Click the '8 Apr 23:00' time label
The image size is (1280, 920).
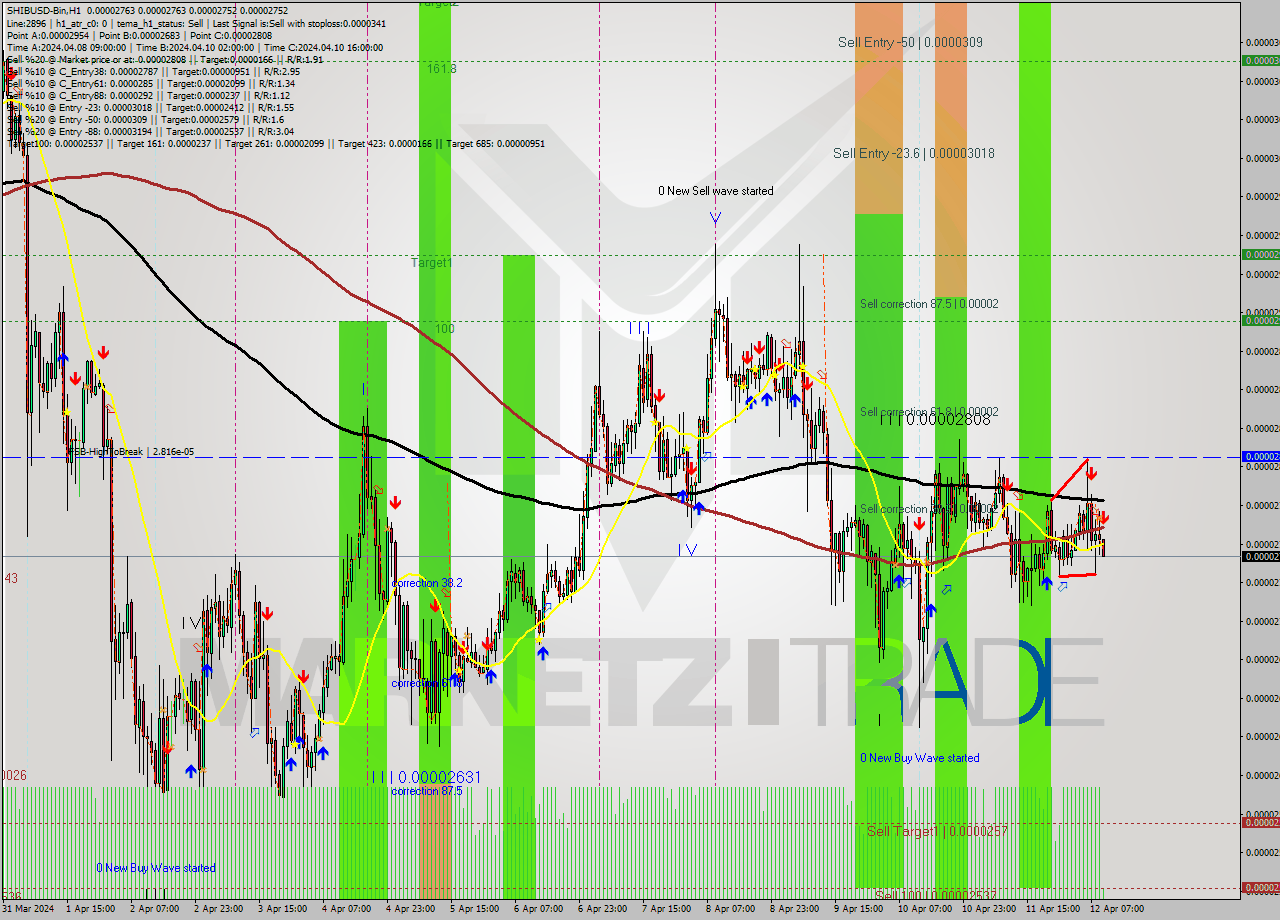[x=797, y=909]
